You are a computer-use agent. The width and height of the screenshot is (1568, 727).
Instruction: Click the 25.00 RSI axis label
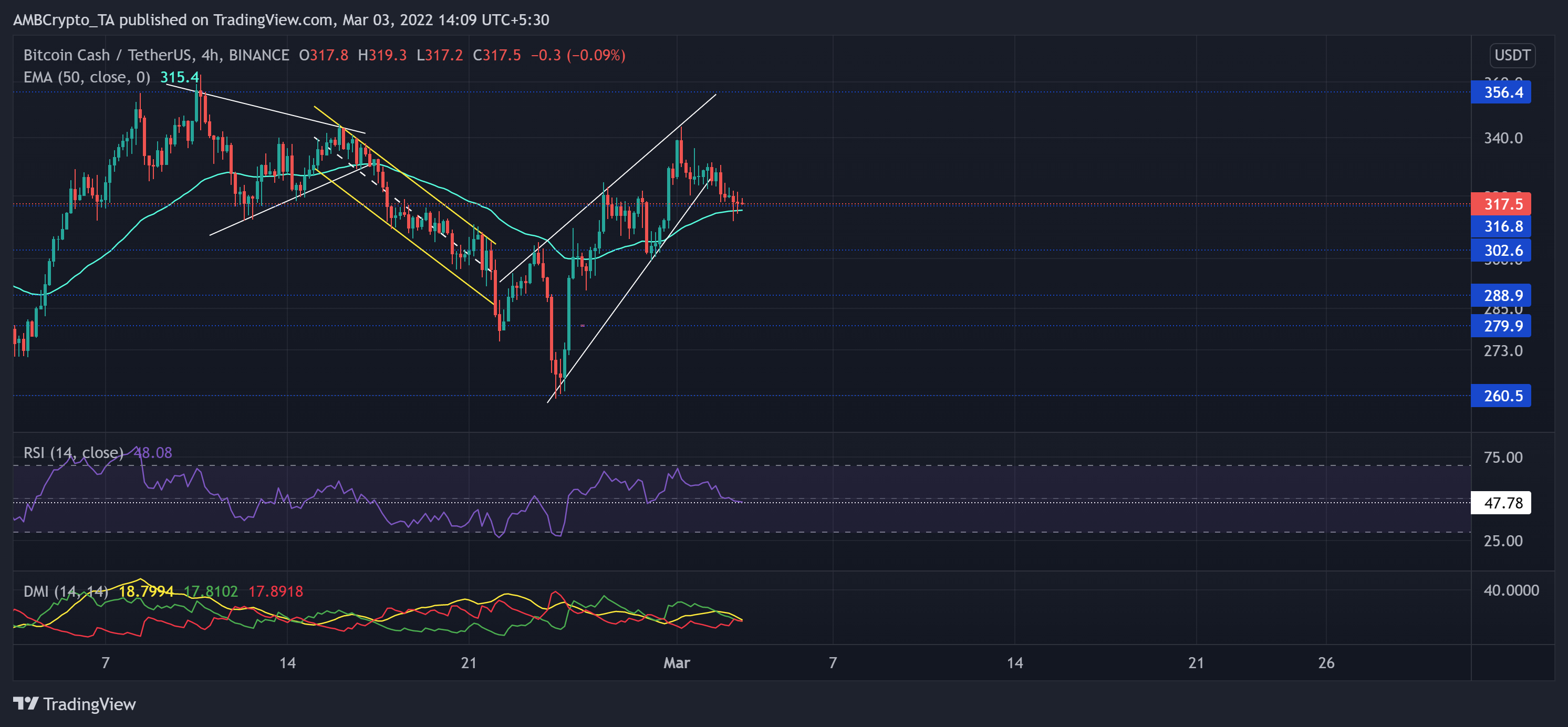[x=1503, y=541]
